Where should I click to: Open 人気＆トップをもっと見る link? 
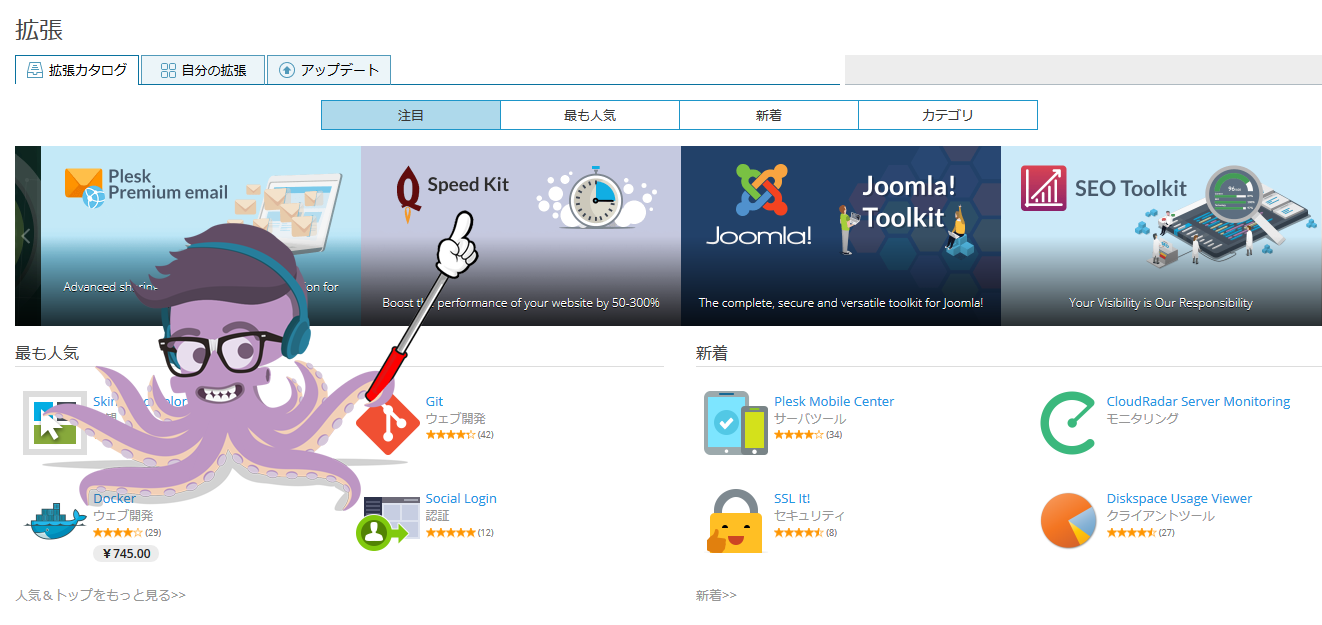pos(101,595)
